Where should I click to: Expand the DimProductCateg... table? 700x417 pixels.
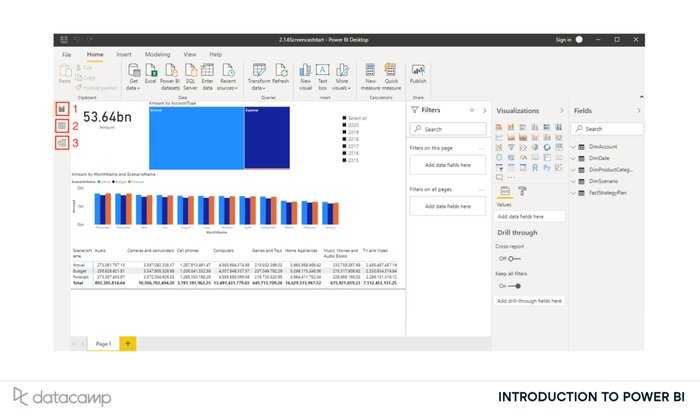pyautogui.click(x=574, y=170)
